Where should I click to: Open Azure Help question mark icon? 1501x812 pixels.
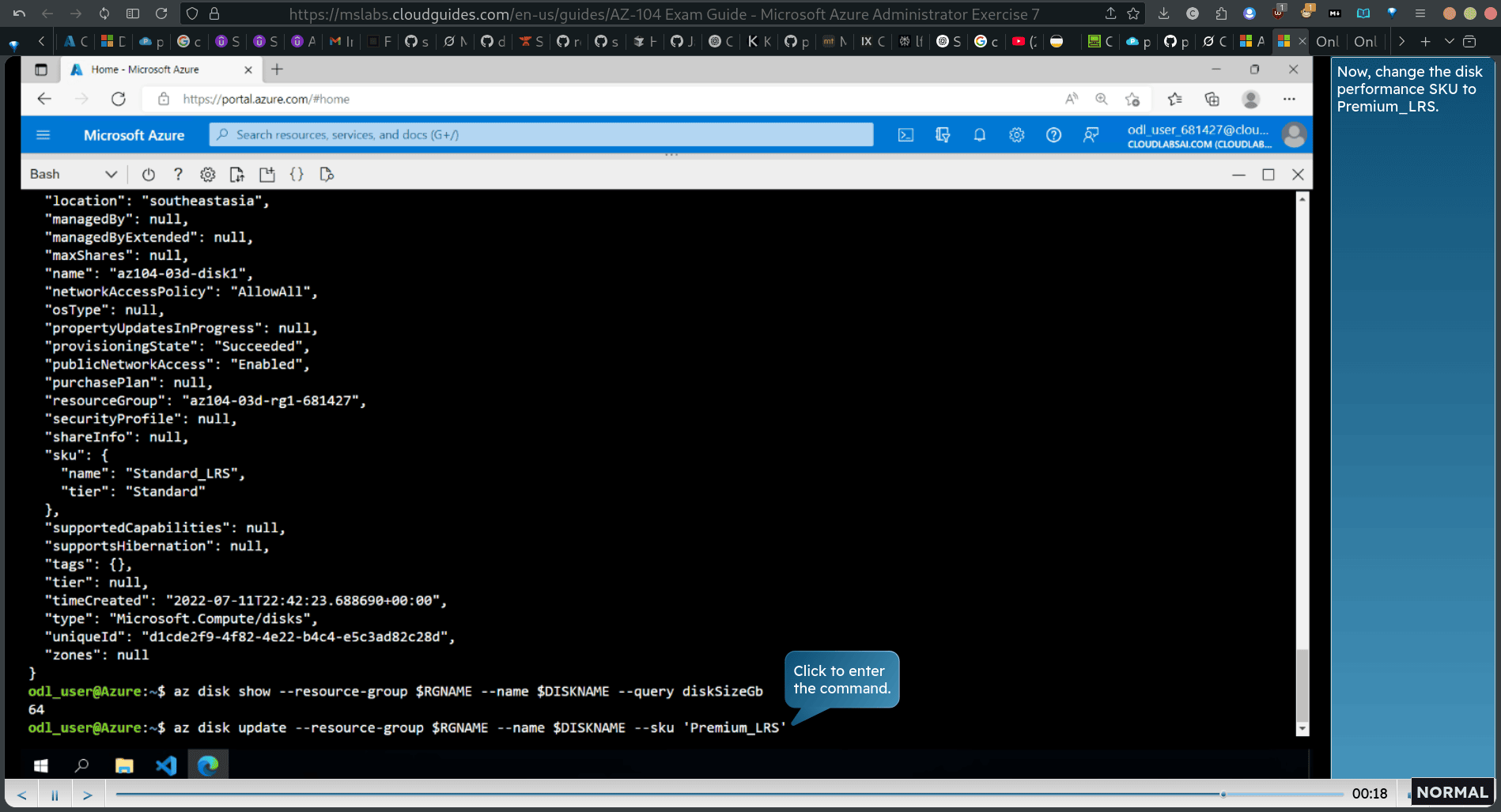tap(1053, 135)
